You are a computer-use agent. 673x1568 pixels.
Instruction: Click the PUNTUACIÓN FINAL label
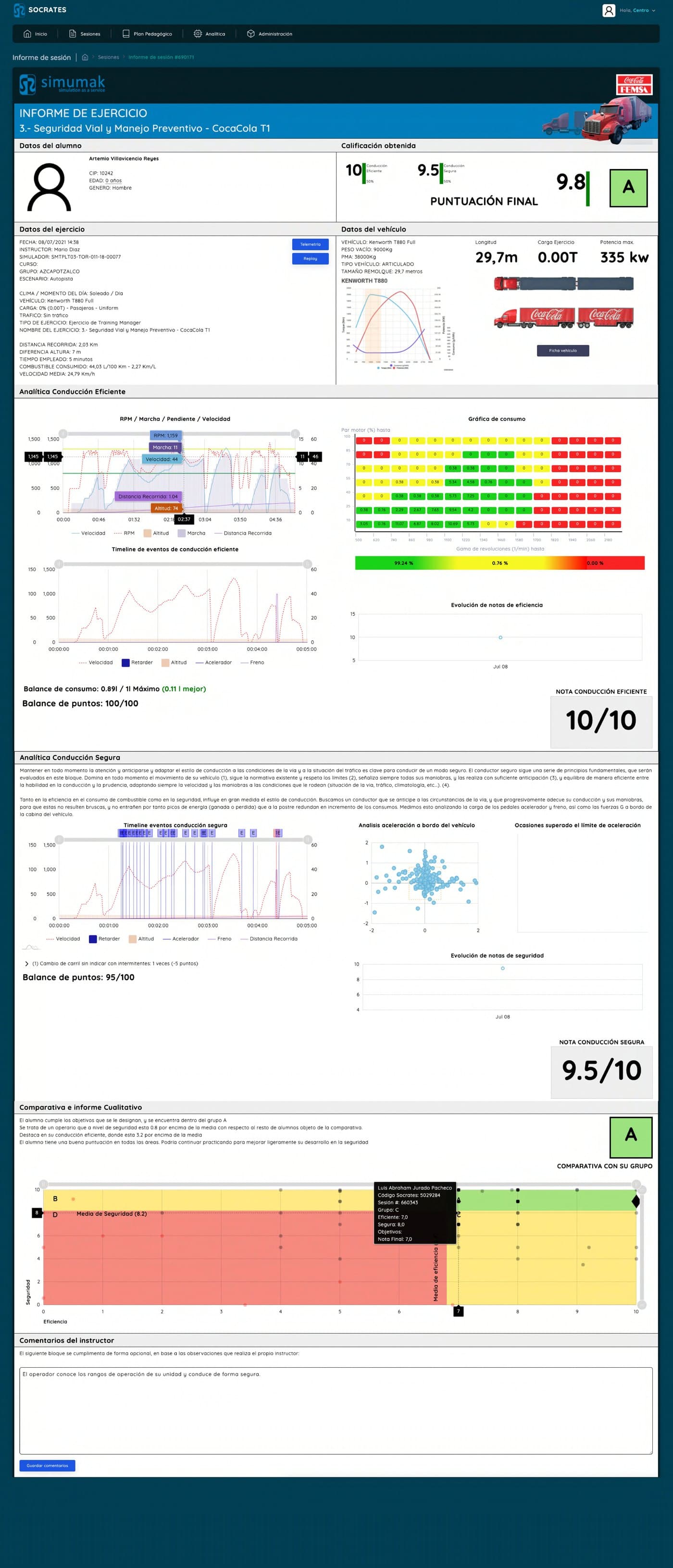click(484, 201)
